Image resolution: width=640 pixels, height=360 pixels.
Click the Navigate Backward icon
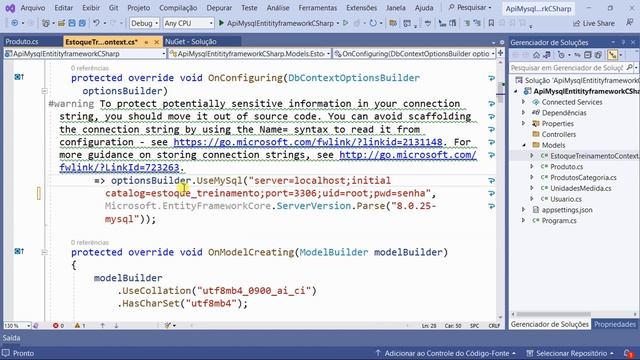pyautogui.click(x=15, y=23)
